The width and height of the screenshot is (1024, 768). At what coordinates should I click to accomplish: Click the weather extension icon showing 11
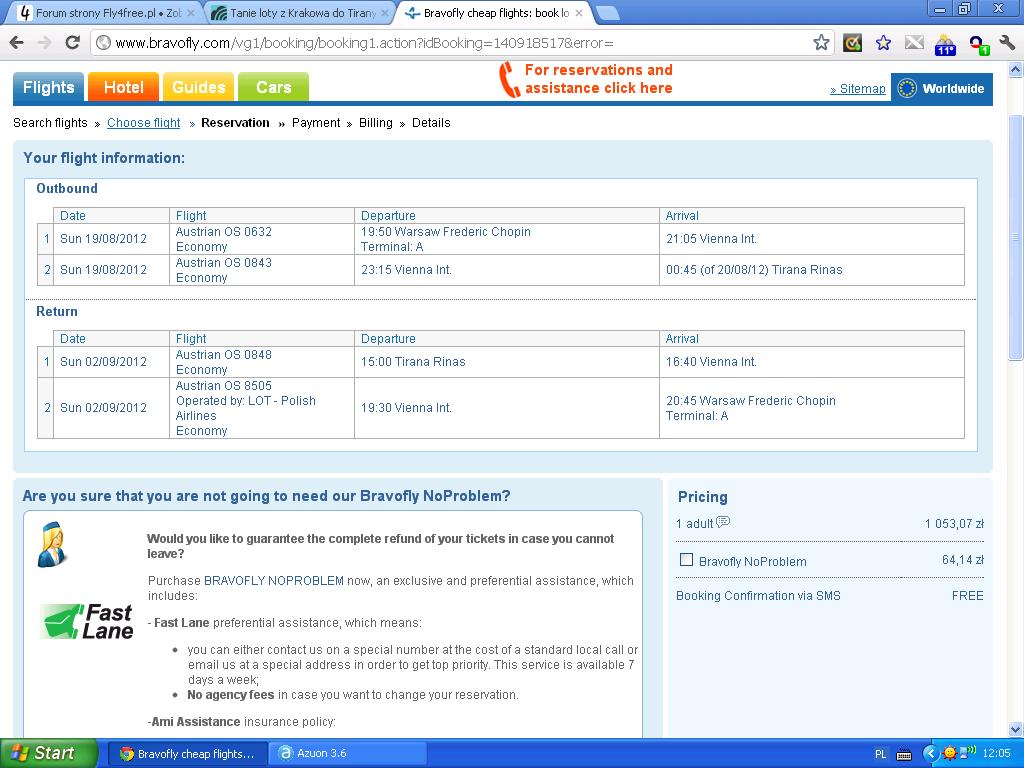click(945, 44)
